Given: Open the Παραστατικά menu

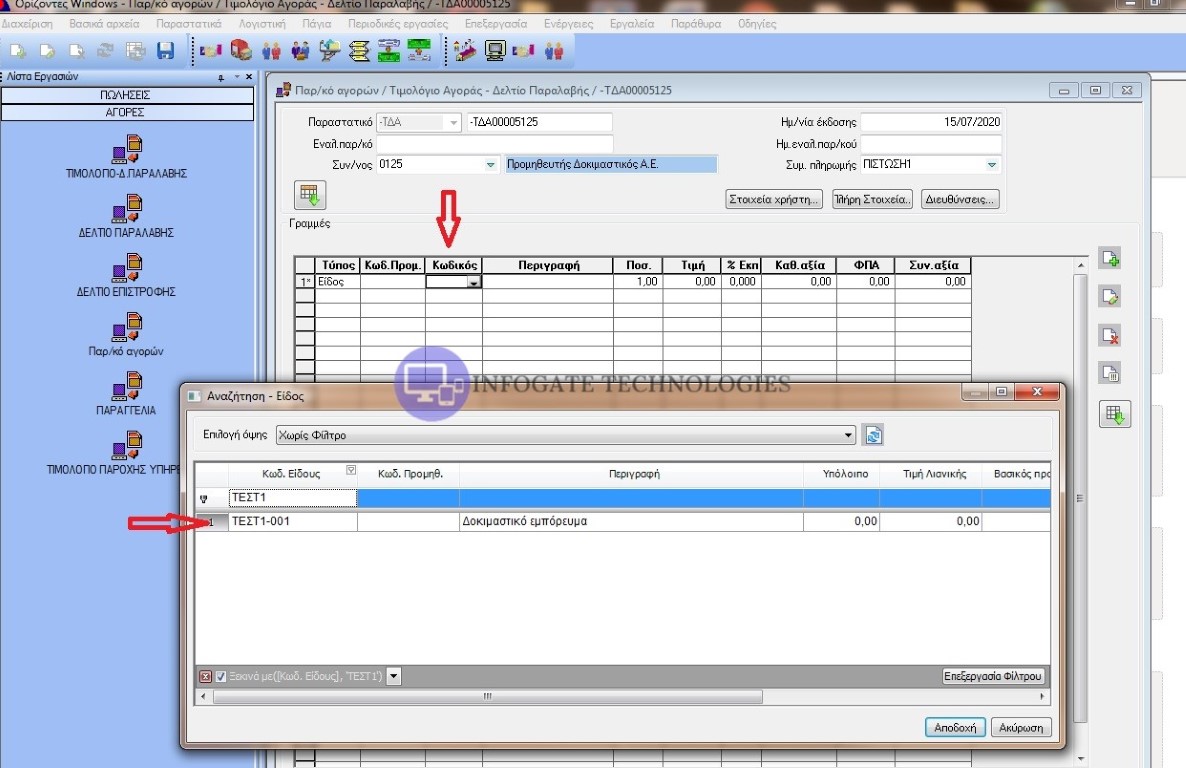Looking at the screenshot, I should (x=189, y=23).
